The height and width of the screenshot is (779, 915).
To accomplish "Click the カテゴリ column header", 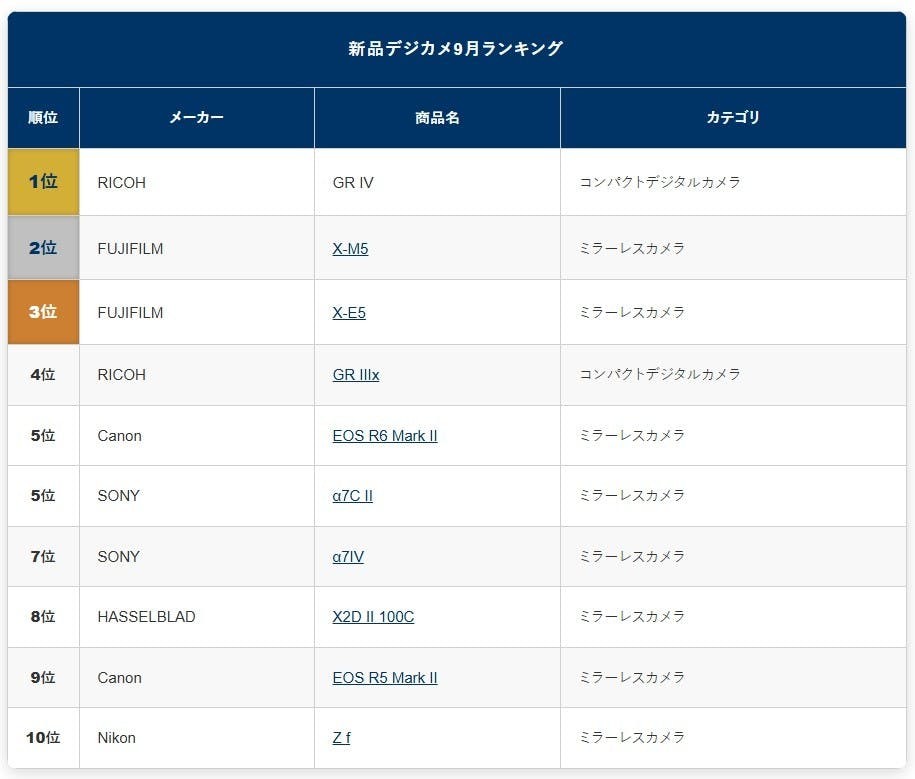I will tap(734, 117).
